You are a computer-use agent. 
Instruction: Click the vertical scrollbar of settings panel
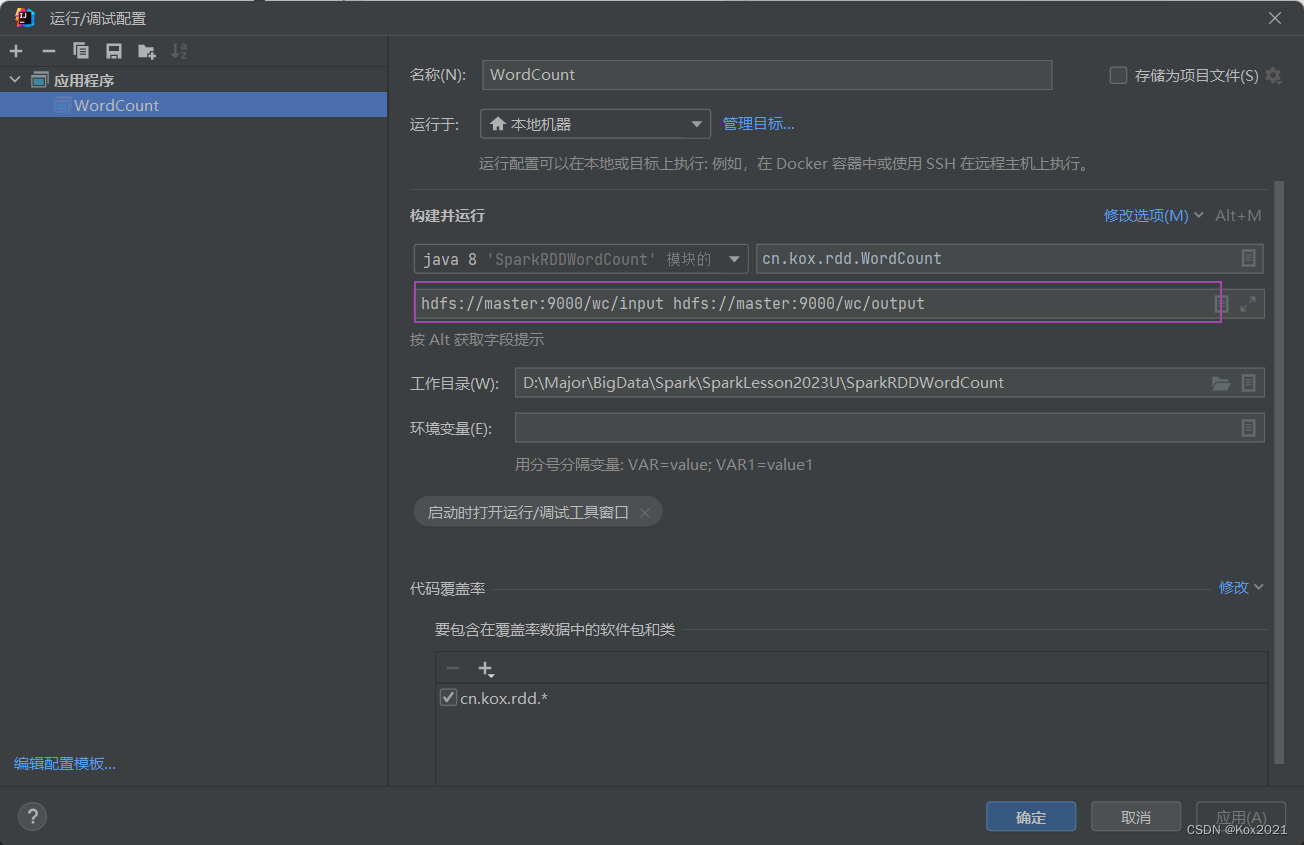coord(1278,470)
